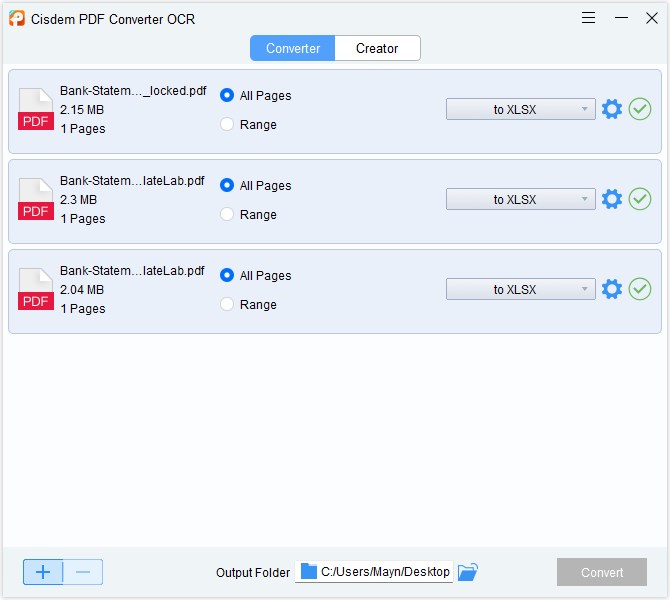Click PDF file icon of the 2.3 MB file
670x600 pixels.
click(x=36, y=199)
